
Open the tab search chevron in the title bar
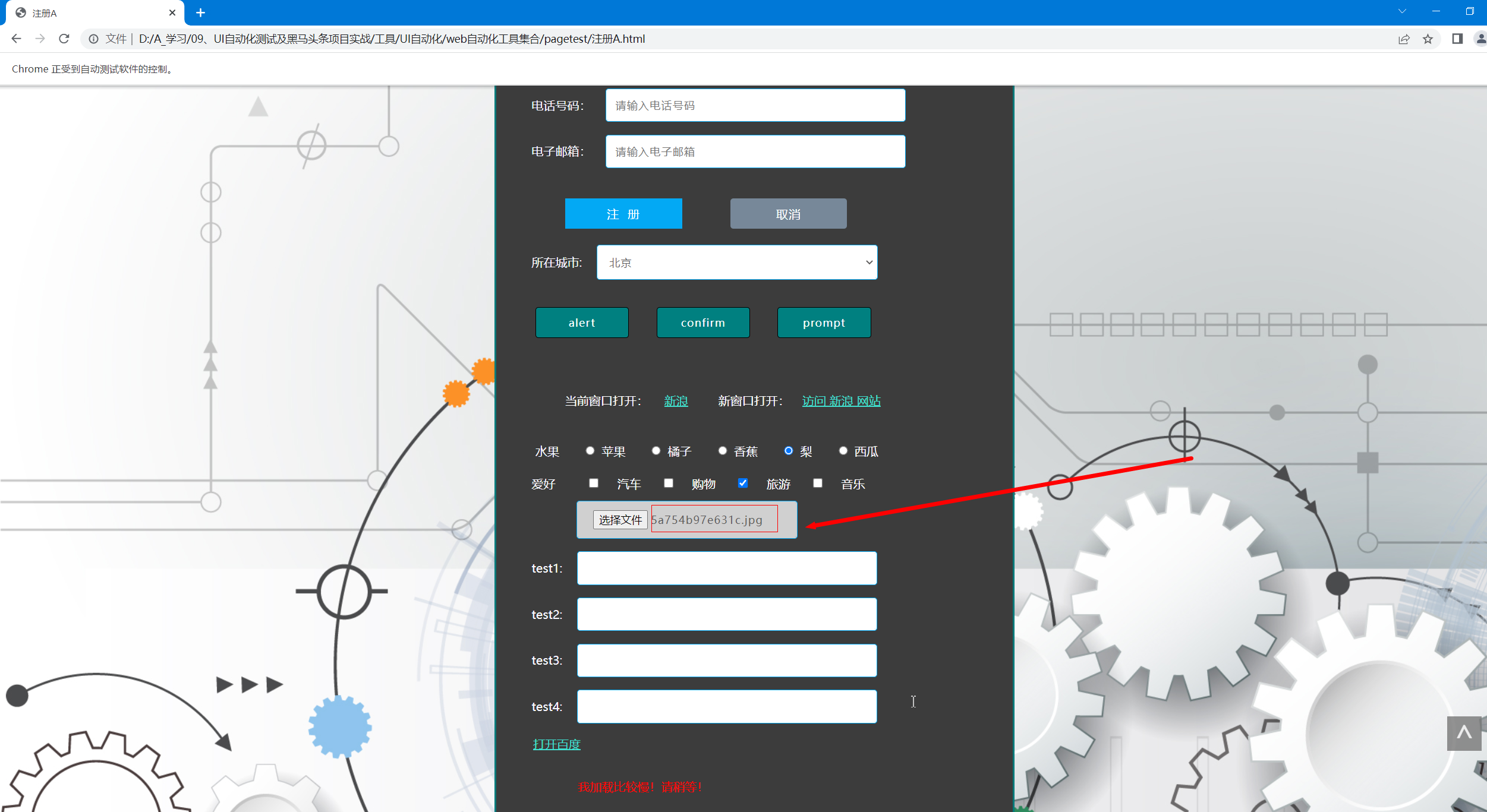[x=1402, y=11]
